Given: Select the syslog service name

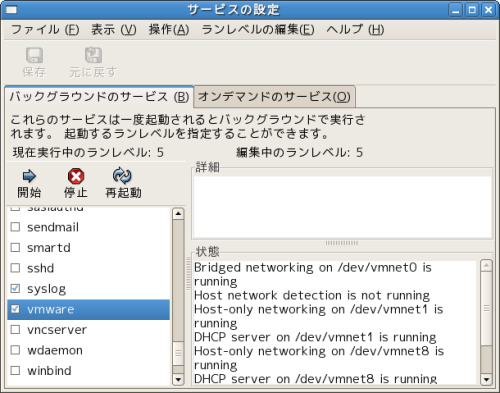Looking at the screenshot, I should (47, 289).
